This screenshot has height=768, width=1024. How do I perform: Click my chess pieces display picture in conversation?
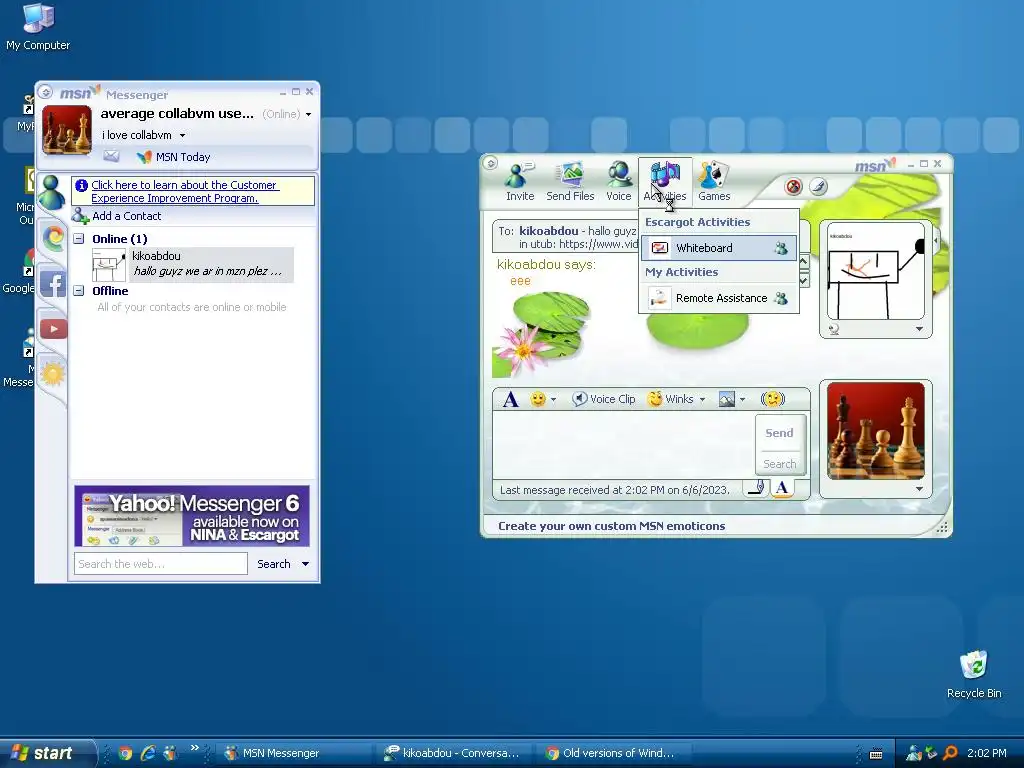coord(875,431)
